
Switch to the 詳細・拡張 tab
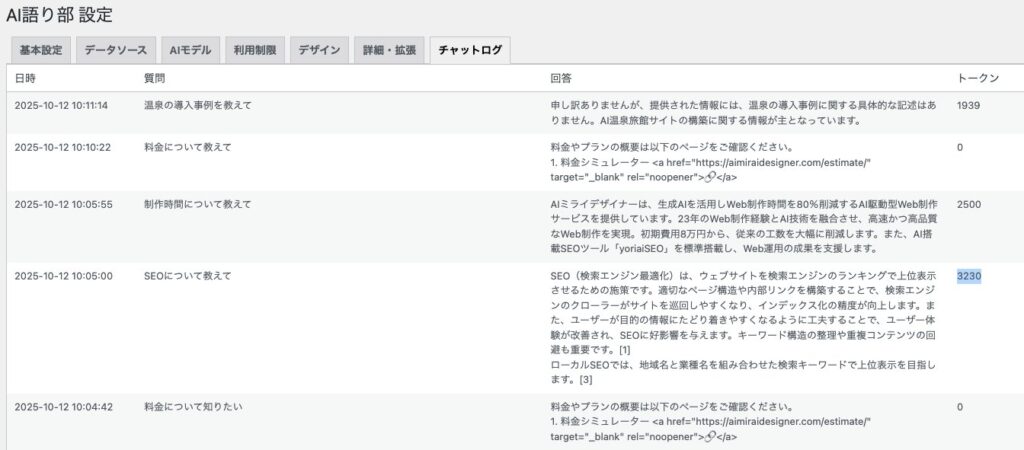pos(390,50)
